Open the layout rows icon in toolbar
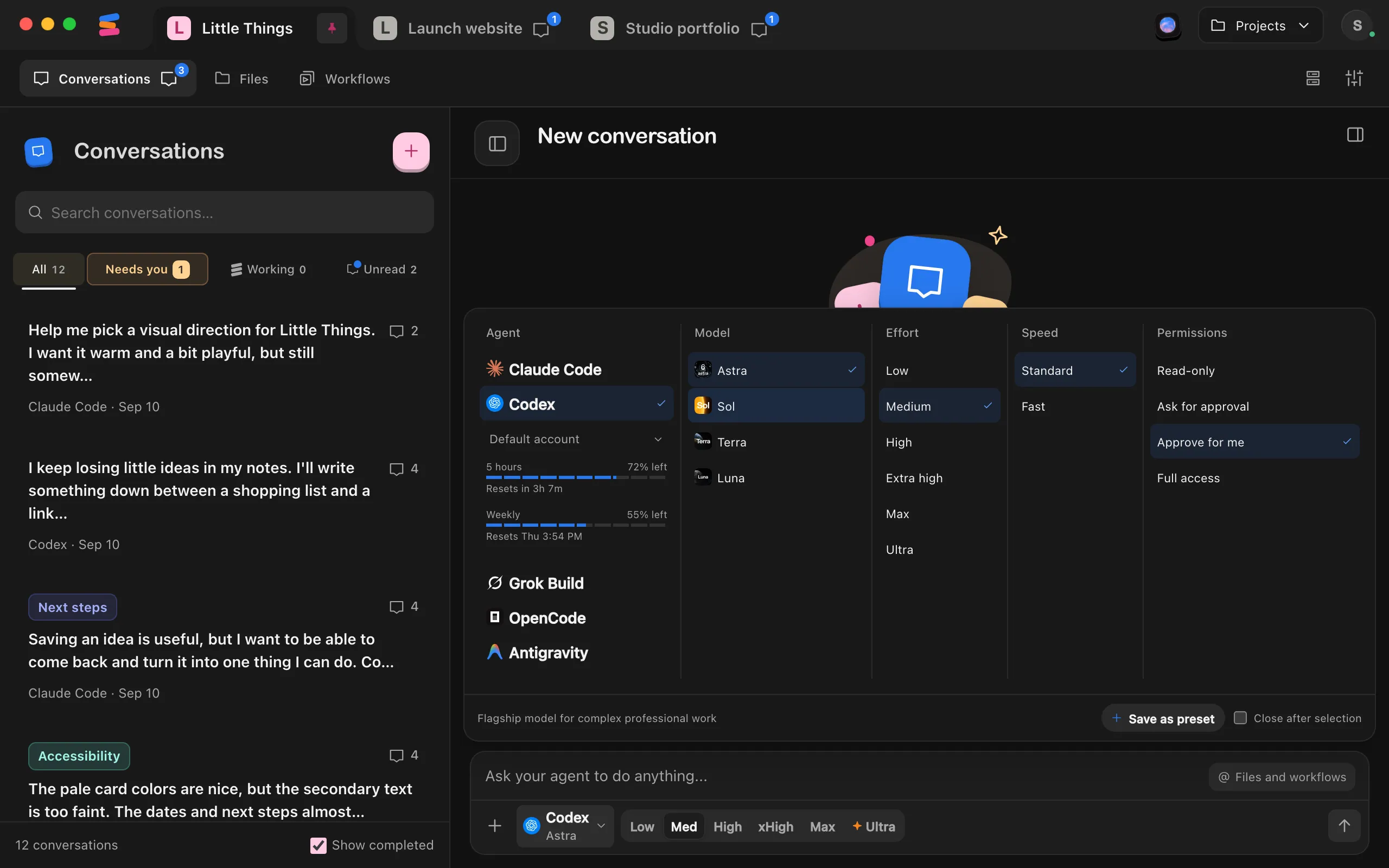This screenshot has width=1389, height=868. tap(1312, 78)
